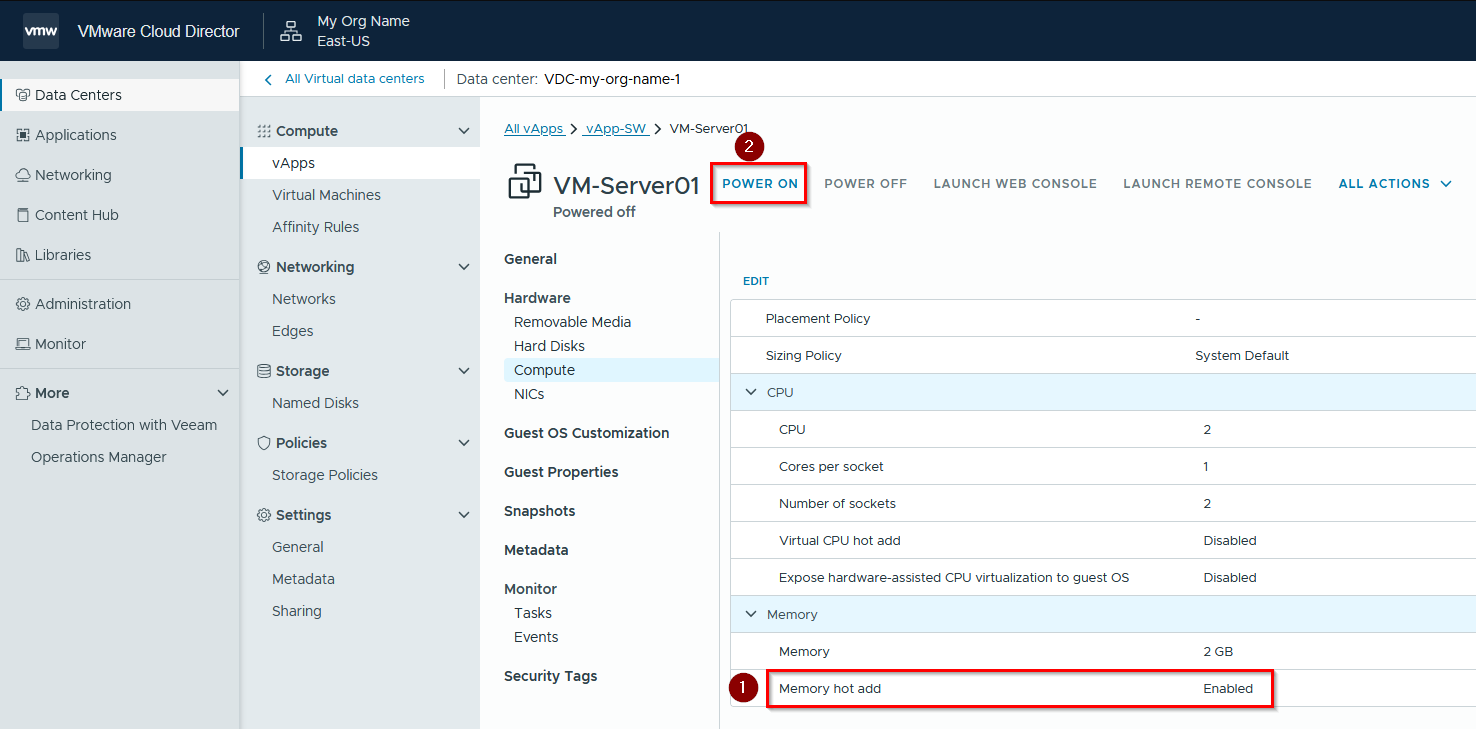
Task: Open Operations Manager
Action: 99,457
